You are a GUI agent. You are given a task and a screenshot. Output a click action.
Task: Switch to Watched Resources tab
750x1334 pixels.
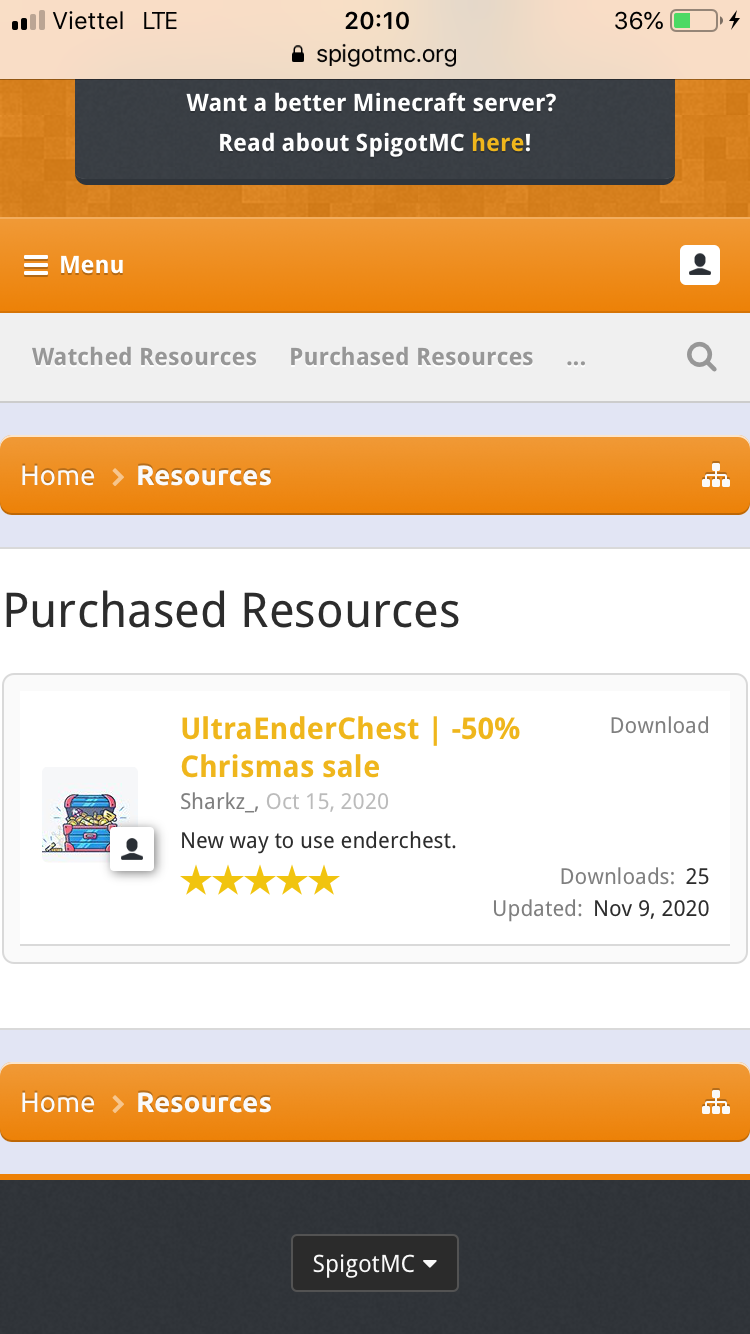tap(144, 357)
